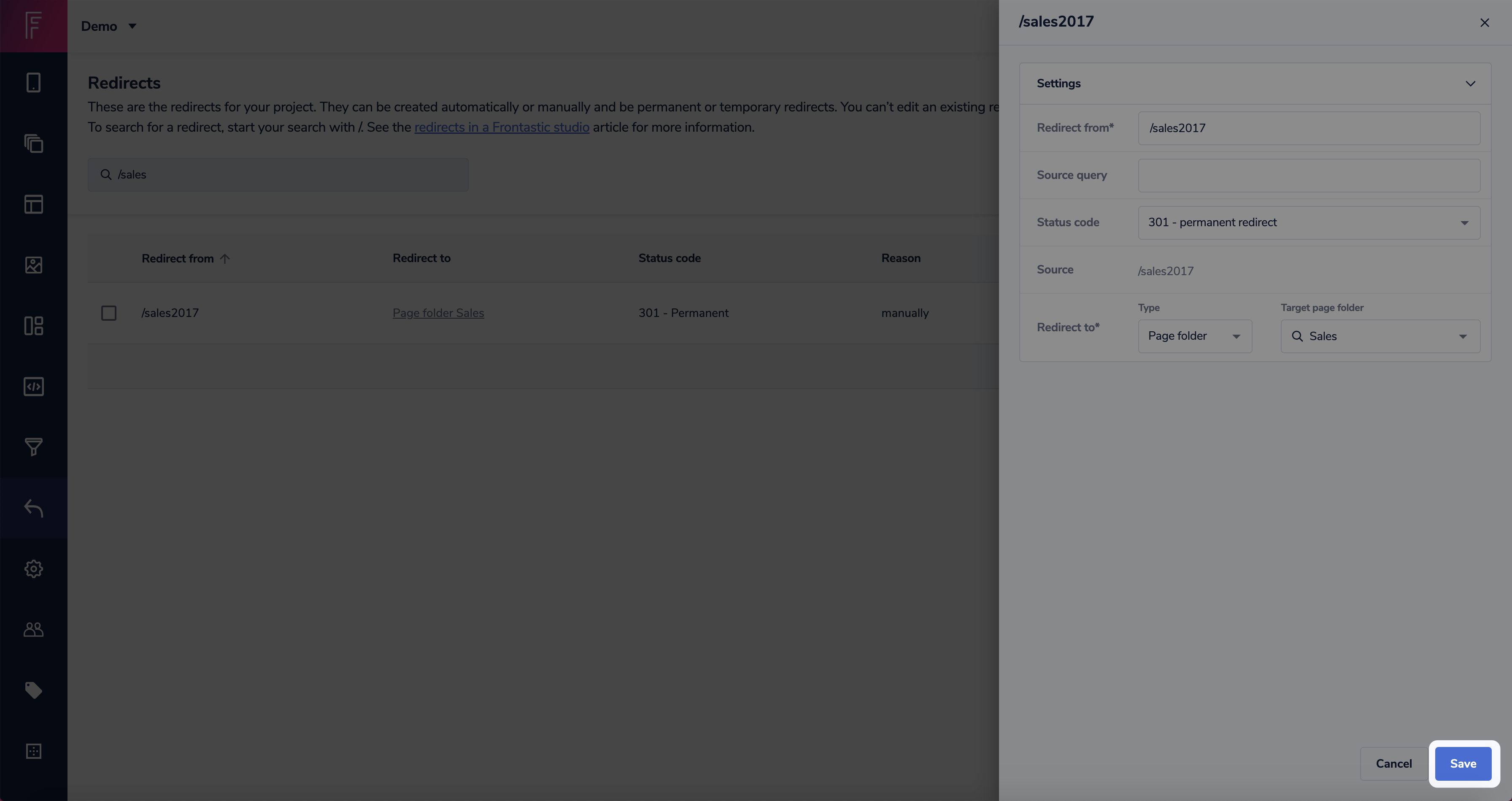Open the Page folder Sales link
Viewport: 1512px width, 801px height.
[438, 313]
